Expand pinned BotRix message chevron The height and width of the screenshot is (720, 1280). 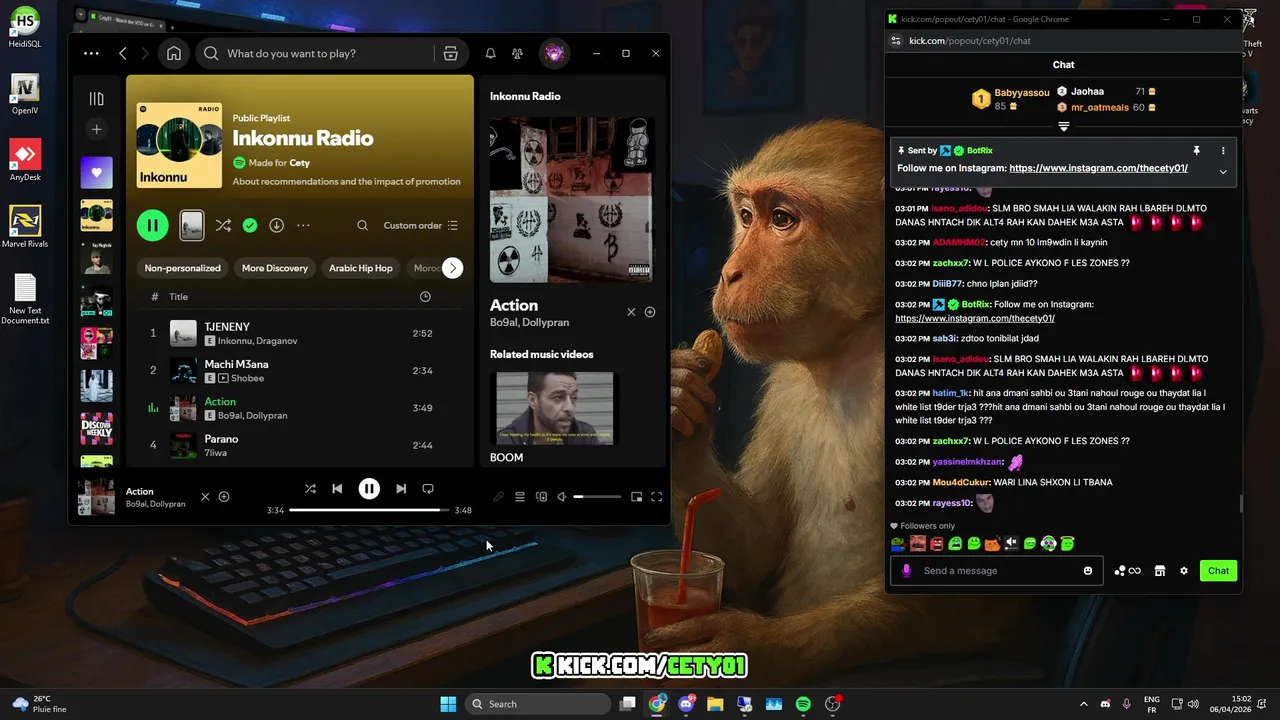[1223, 172]
